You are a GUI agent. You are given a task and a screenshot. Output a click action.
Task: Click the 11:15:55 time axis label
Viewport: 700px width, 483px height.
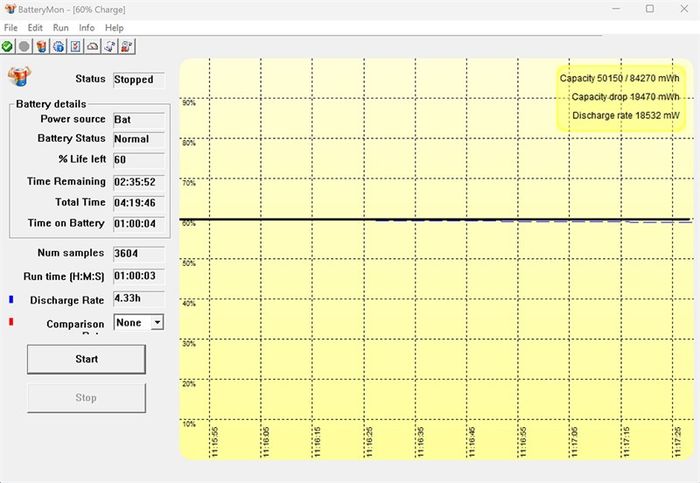click(x=215, y=441)
